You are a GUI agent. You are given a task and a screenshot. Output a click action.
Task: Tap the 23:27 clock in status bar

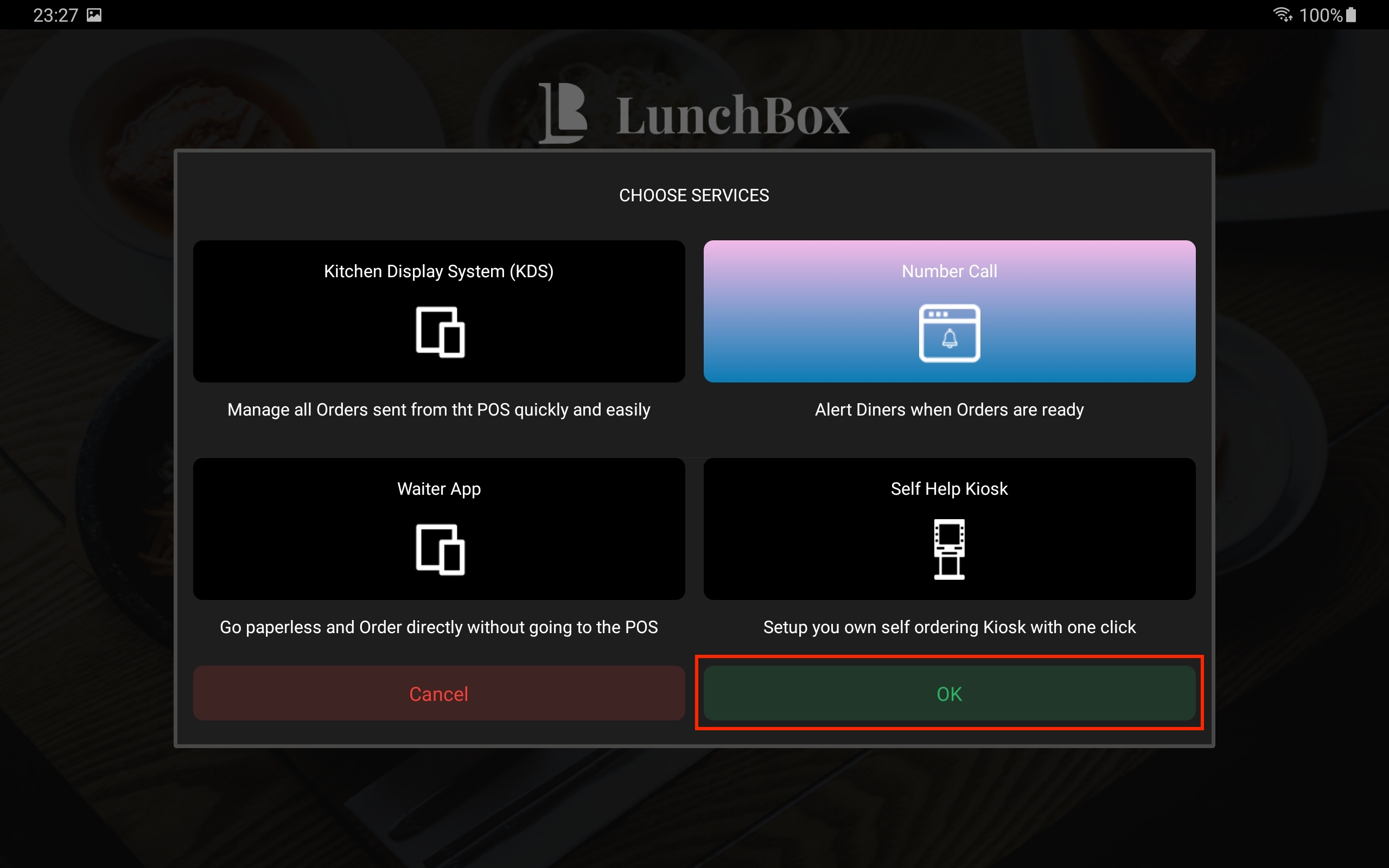click(x=56, y=15)
